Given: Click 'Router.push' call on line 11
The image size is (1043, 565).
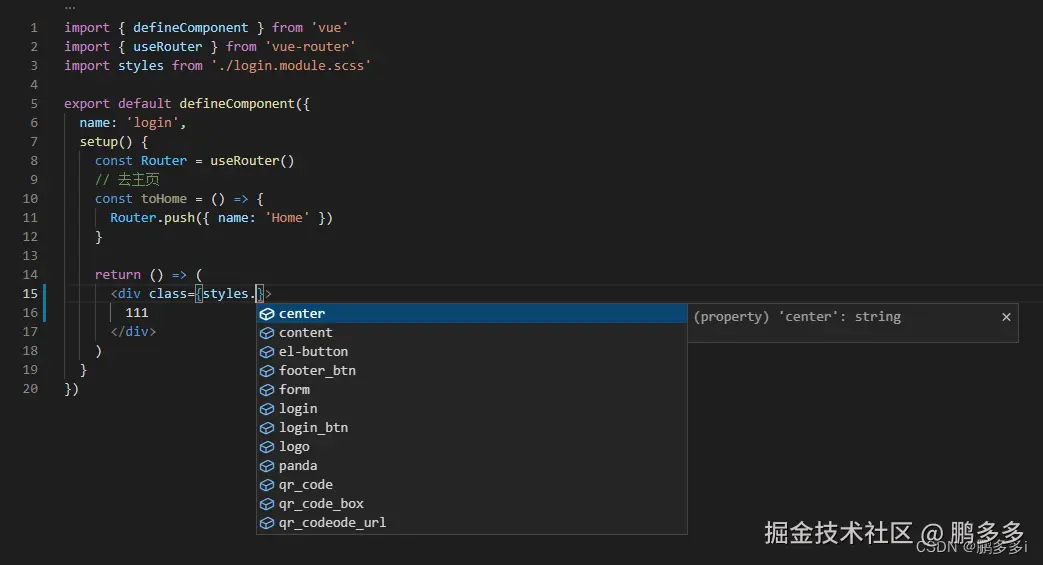Looking at the screenshot, I should (x=152, y=218).
